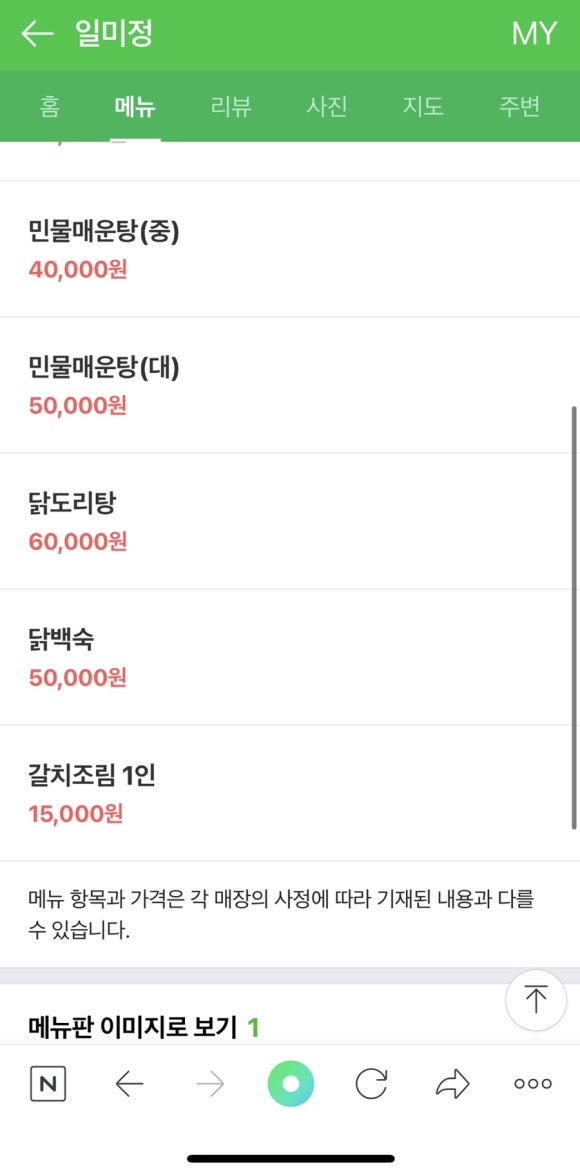Tap the back arrow beside 일미정
Screen dimensions: 580x1175
coord(37,34)
